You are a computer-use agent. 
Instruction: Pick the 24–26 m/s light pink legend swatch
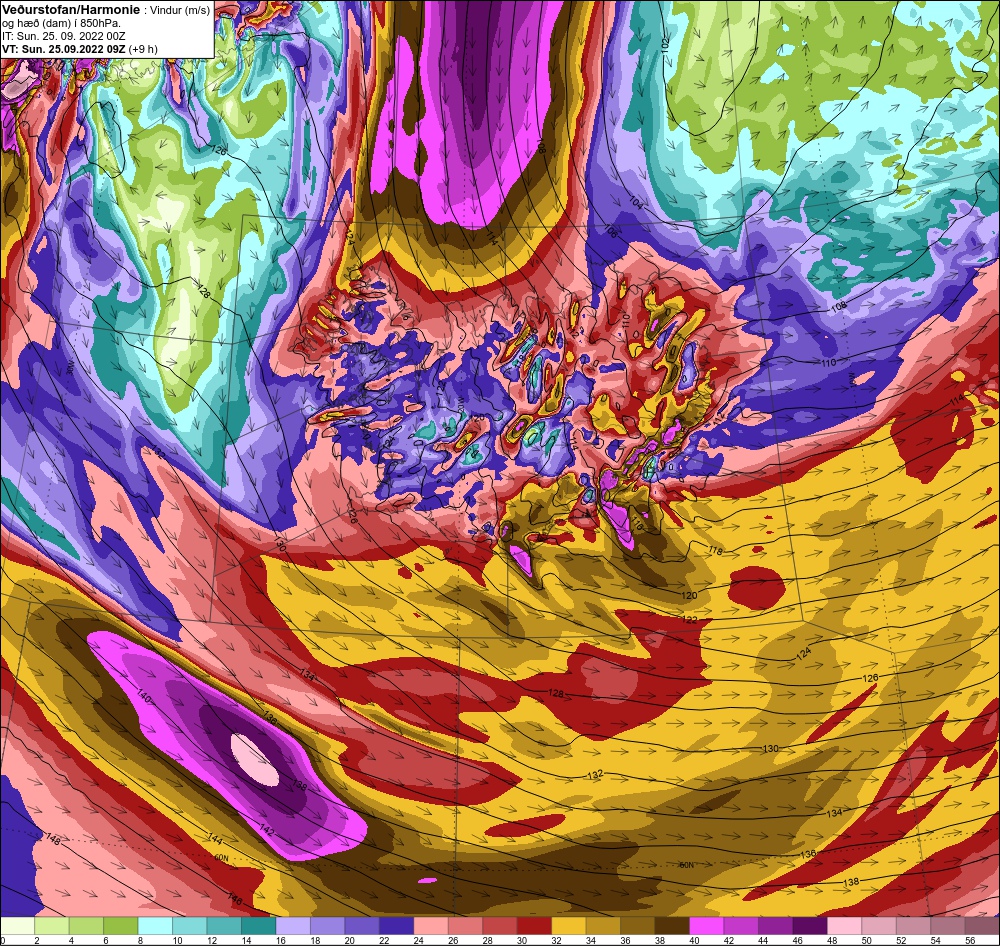[x=430, y=926]
